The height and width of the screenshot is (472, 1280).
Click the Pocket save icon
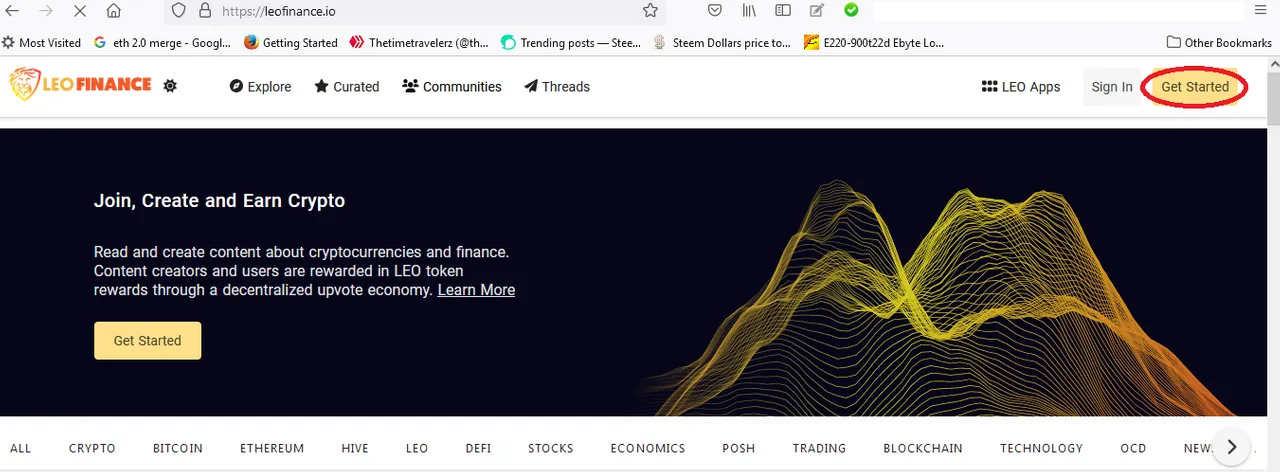(715, 11)
